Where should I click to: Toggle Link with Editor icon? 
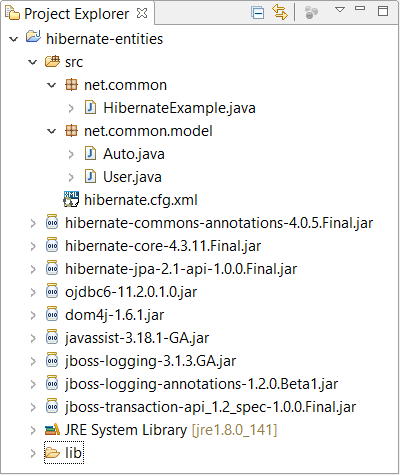pos(280,12)
